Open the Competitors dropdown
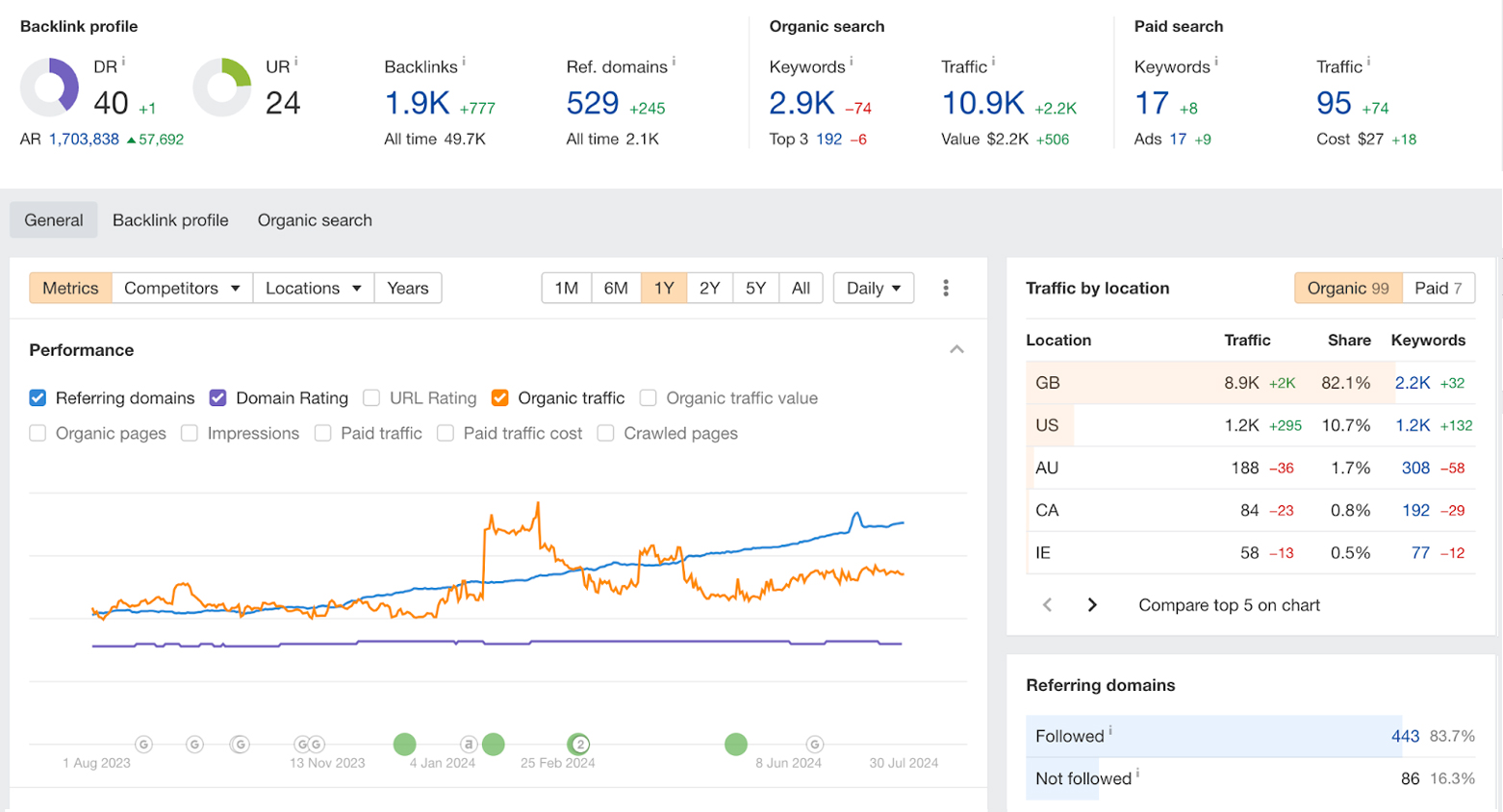 [x=182, y=288]
